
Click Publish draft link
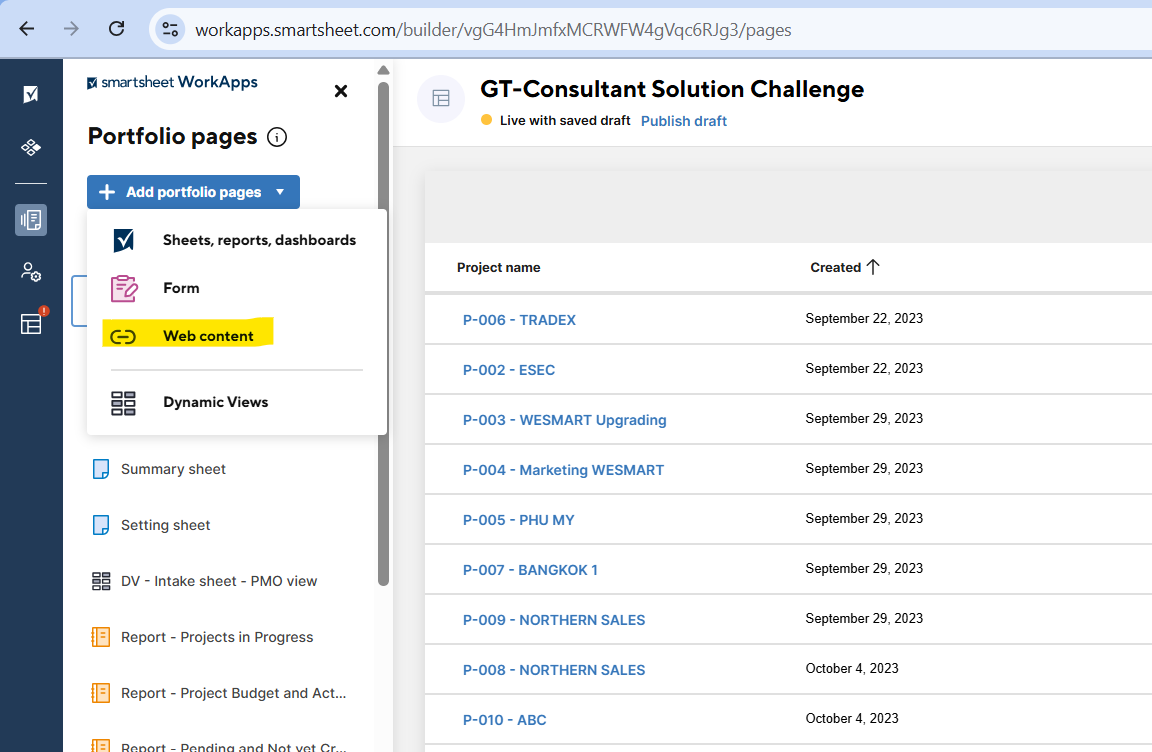[x=683, y=121]
